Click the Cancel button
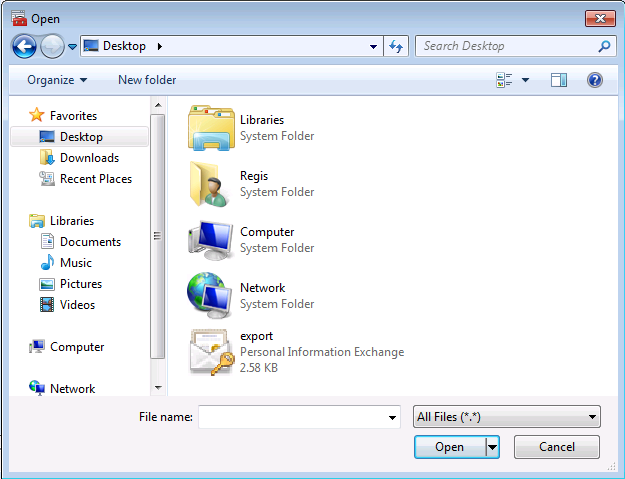 [x=556, y=447]
